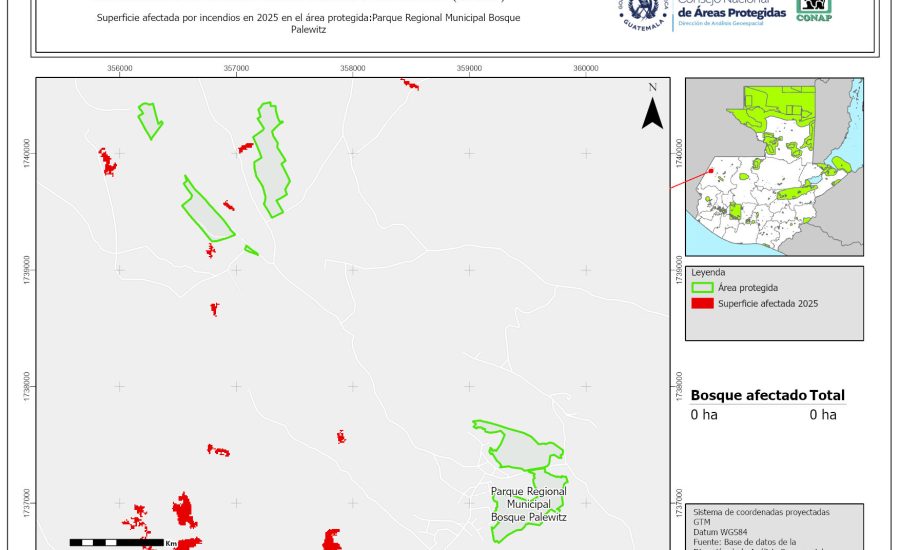Click the Guatemala government seal logo
The image size is (900, 550).
coord(643,14)
